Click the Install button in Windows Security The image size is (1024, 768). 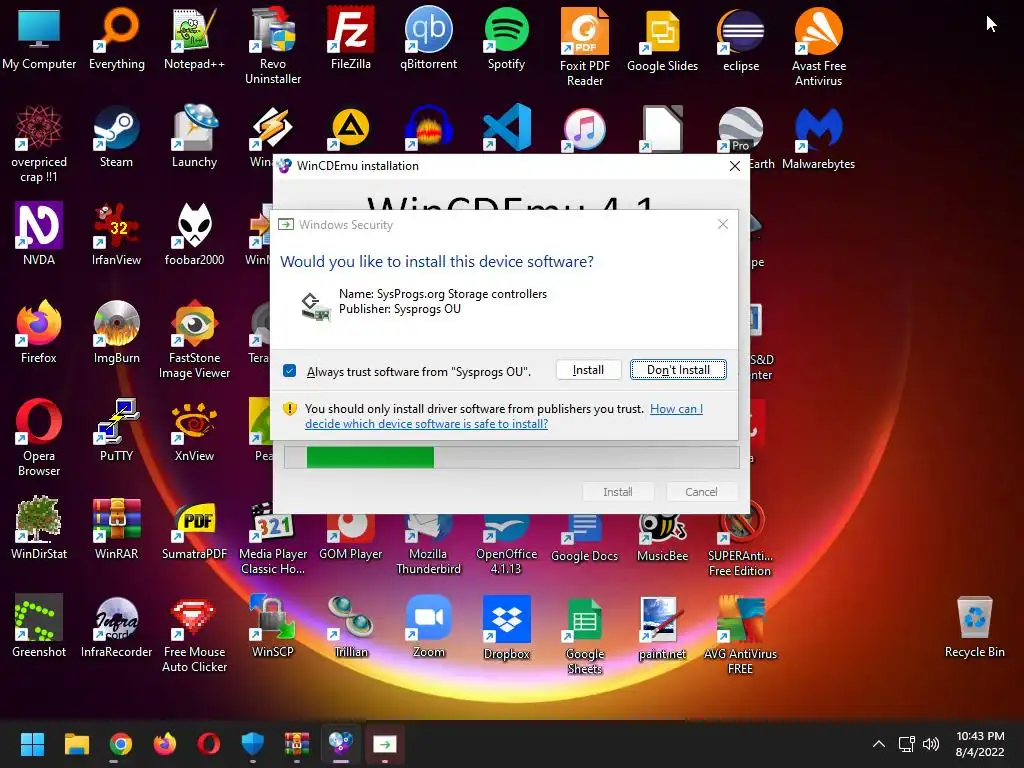(588, 370)
